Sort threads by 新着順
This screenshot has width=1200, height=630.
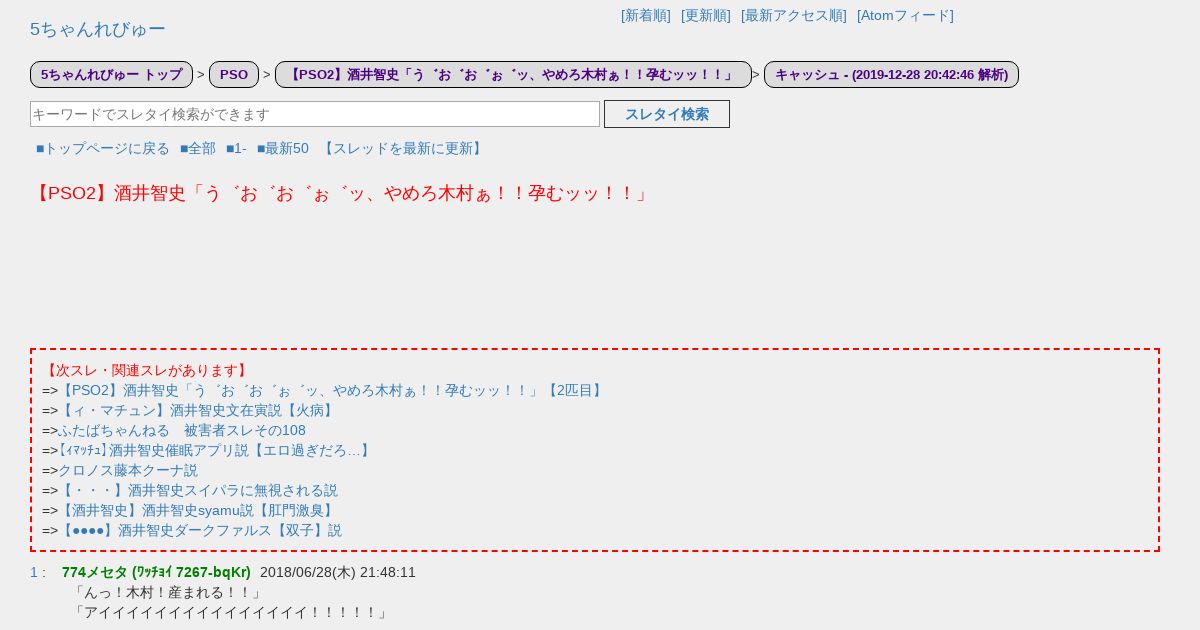646,15
